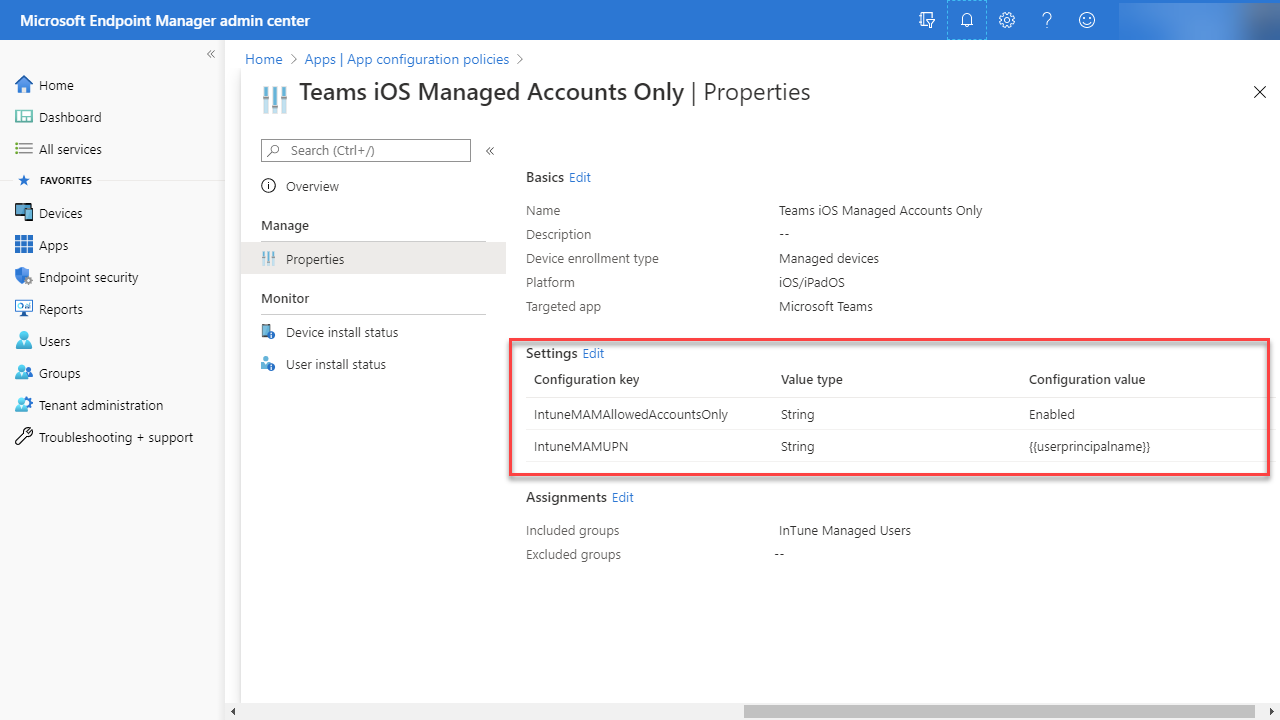The image size is (1280, 720).
Task: Open the notifications bell
Action: [967, 20]
